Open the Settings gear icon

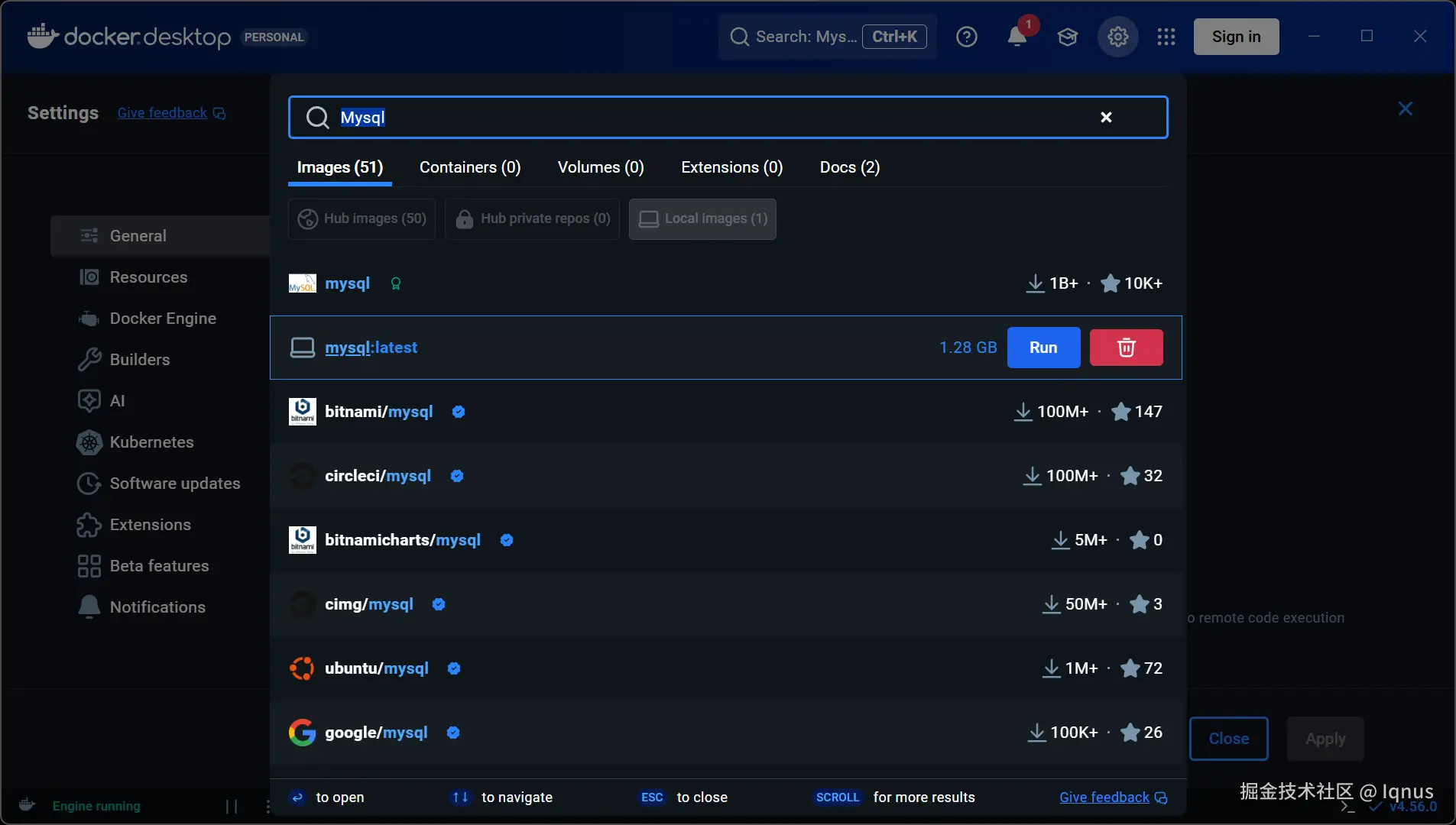coord(1118,37)
